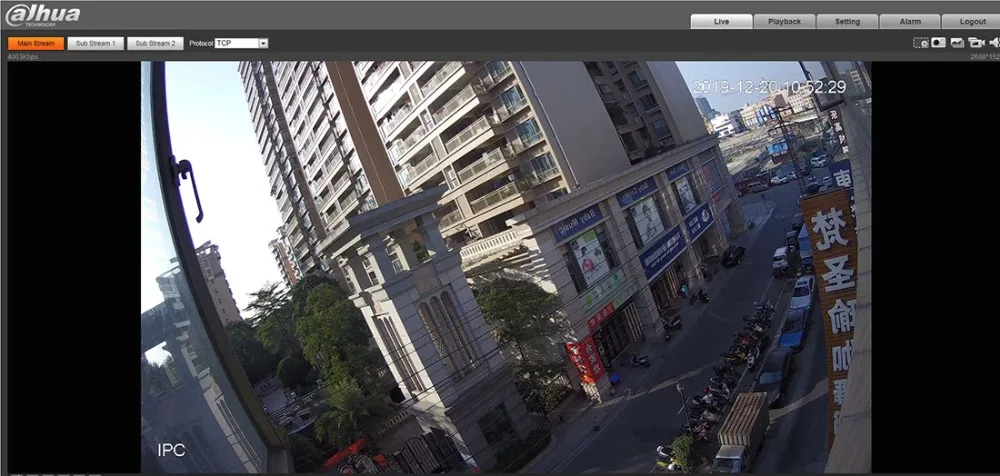This screenshot has height=476, width=1000.
Task: Open the Setting tab
Action: coord(848,22)
